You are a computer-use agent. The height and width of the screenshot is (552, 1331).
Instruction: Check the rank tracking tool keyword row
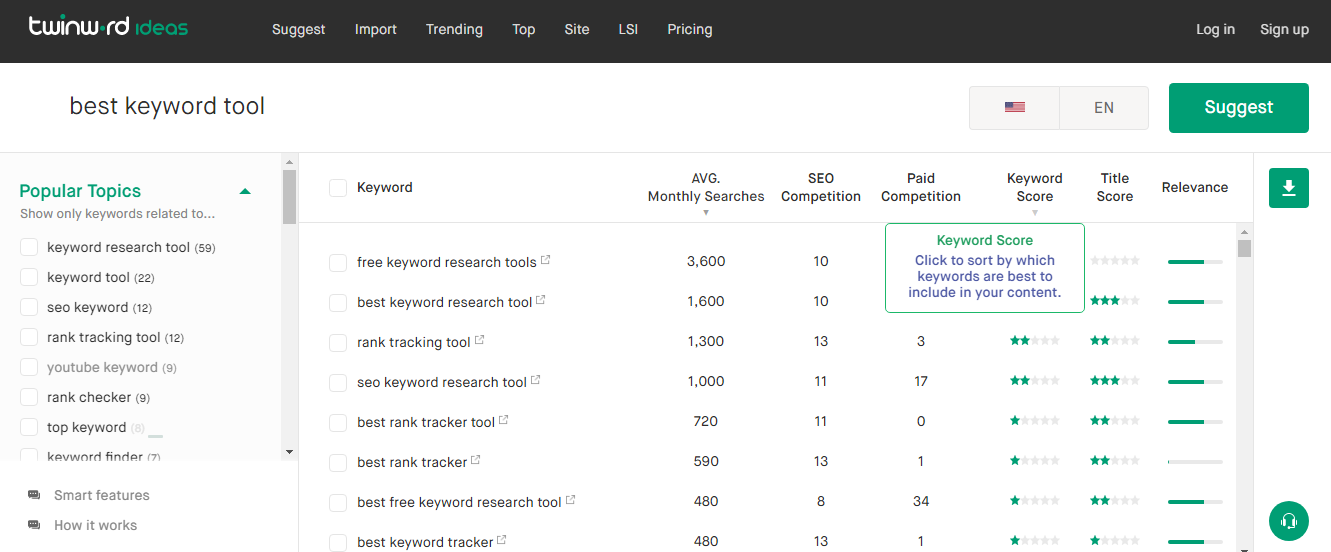[x=338, y=342]
